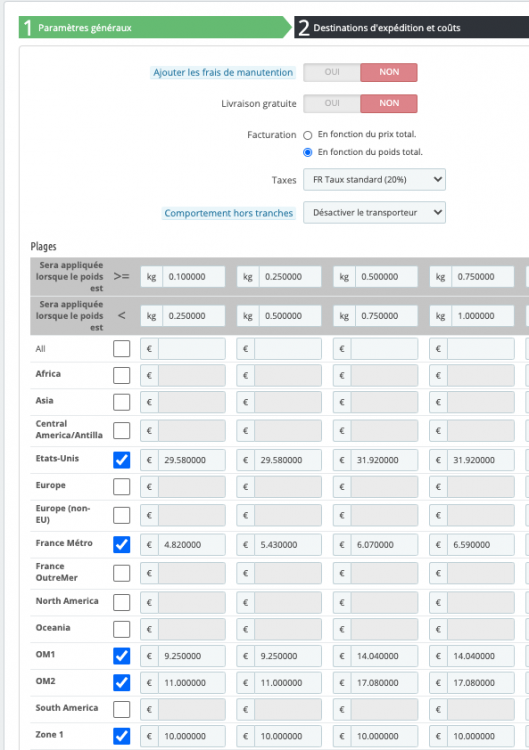Edit Zone 1 price 10.000000 in second range
The width and height of the screenshot is (529, 750).
click(288, 737)
